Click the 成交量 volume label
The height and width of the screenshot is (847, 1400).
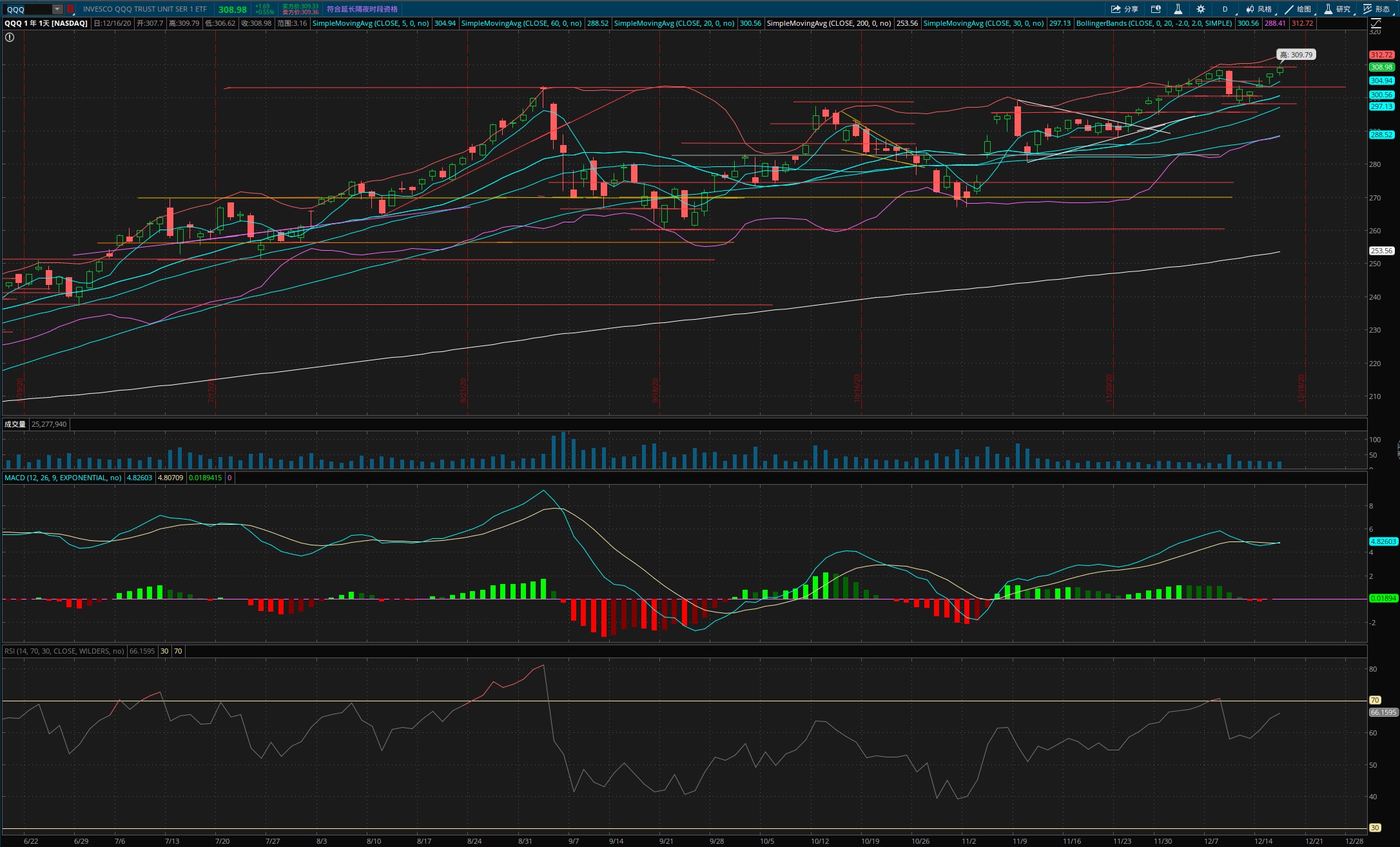(x=15, y=424)
